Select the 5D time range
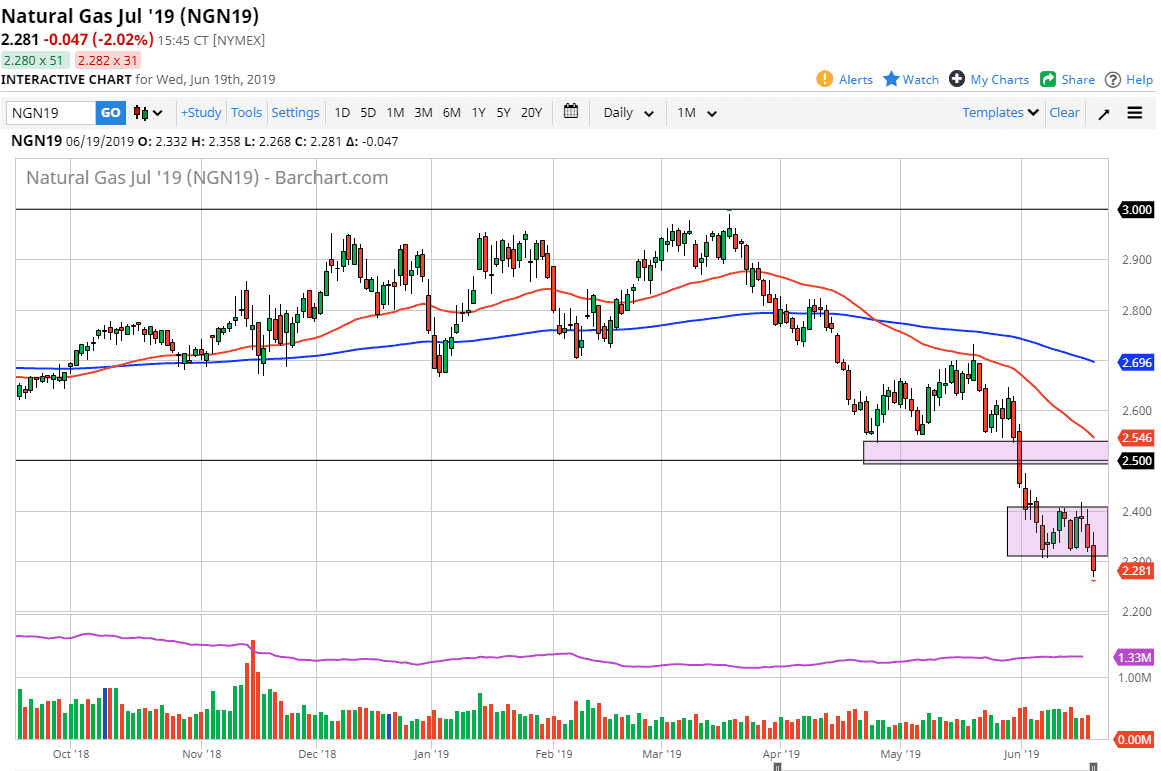The height and width of the screenshot is (771, 1161). 368,113
